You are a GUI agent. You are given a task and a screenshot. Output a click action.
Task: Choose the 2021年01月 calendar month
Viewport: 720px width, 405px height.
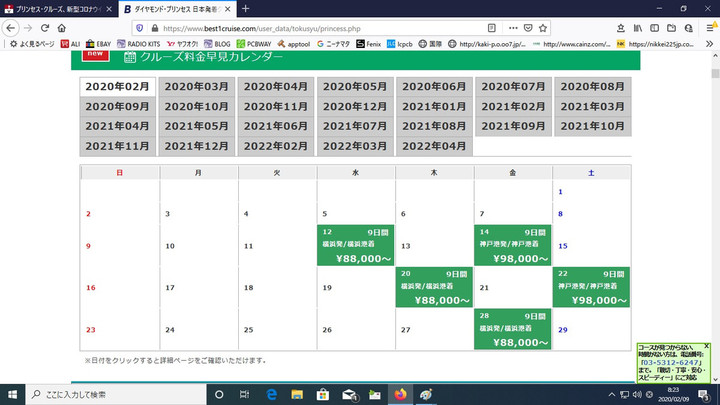pos(434,107)
